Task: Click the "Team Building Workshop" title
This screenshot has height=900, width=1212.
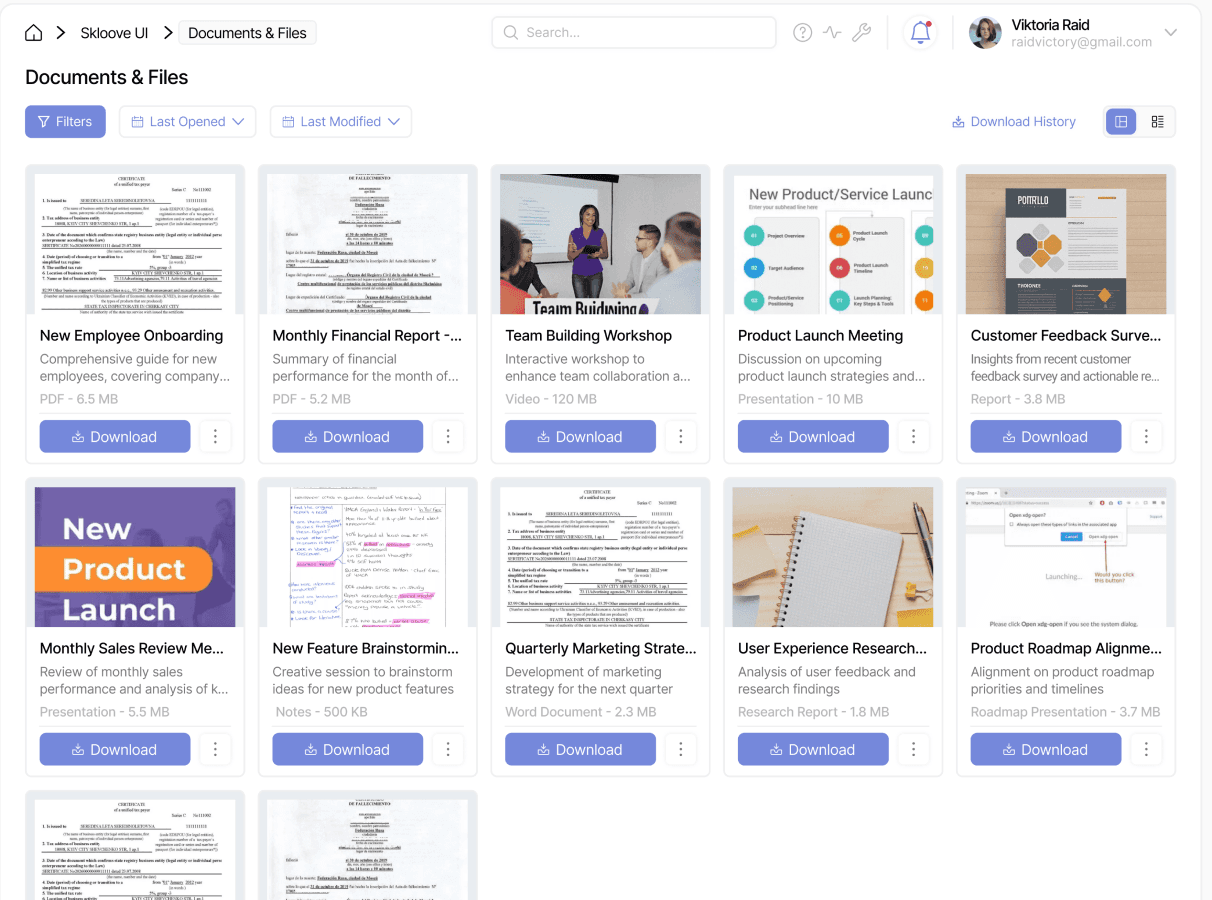Action: coord(588,336)
